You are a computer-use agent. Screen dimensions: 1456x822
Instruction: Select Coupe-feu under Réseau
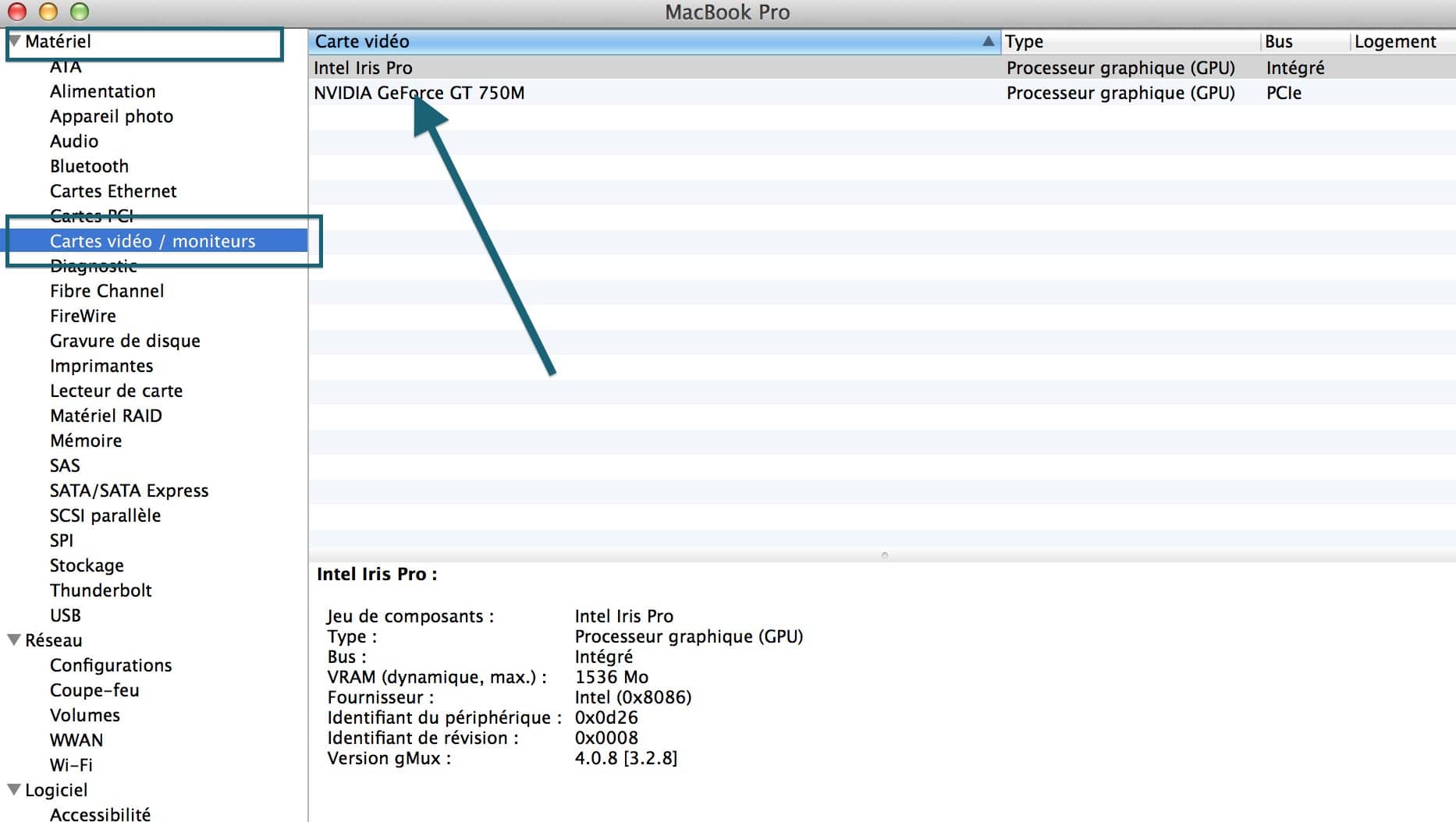[x=94, y=690]
